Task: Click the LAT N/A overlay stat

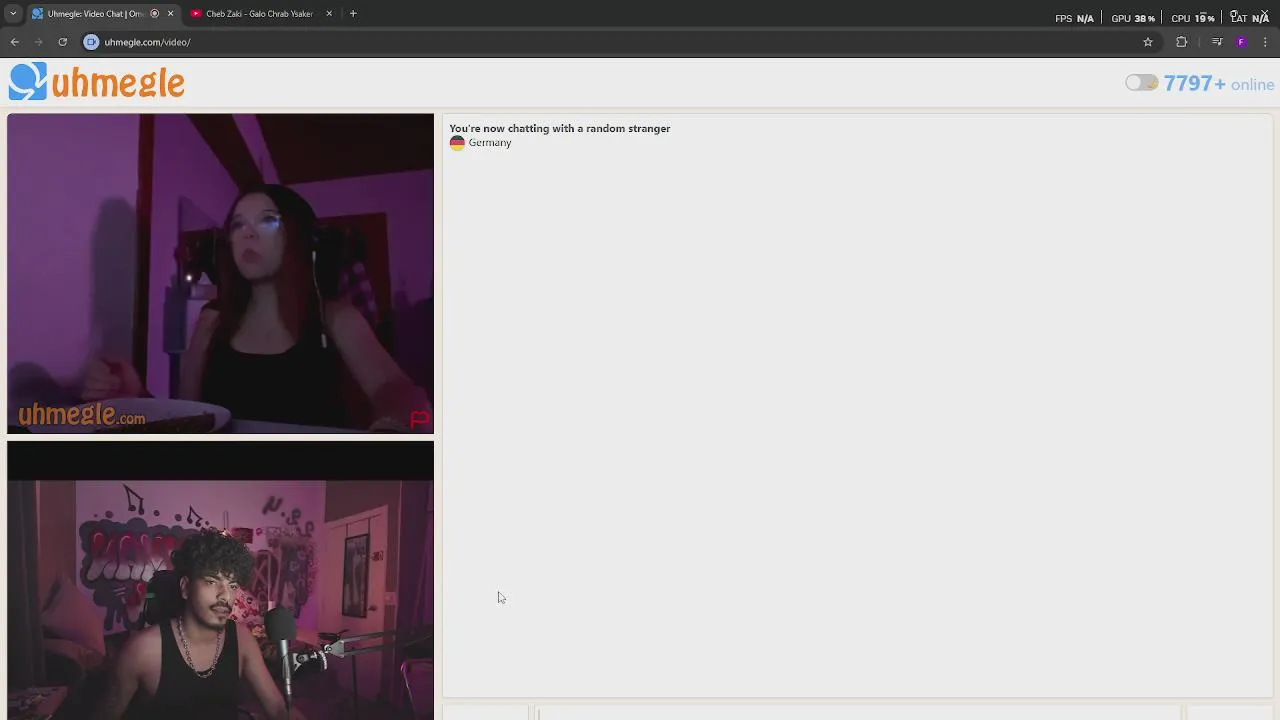Action: click(1250, 18)
